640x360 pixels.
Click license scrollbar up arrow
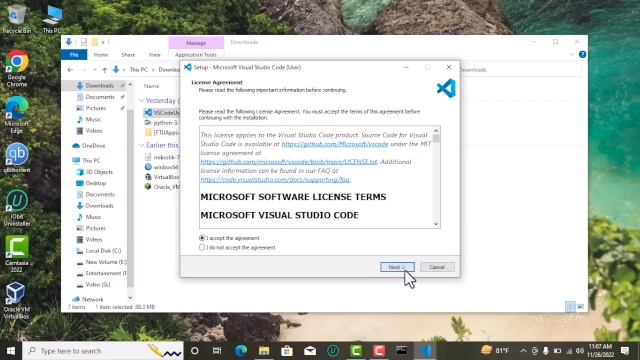pyautogui.click(x=436, y=131)
